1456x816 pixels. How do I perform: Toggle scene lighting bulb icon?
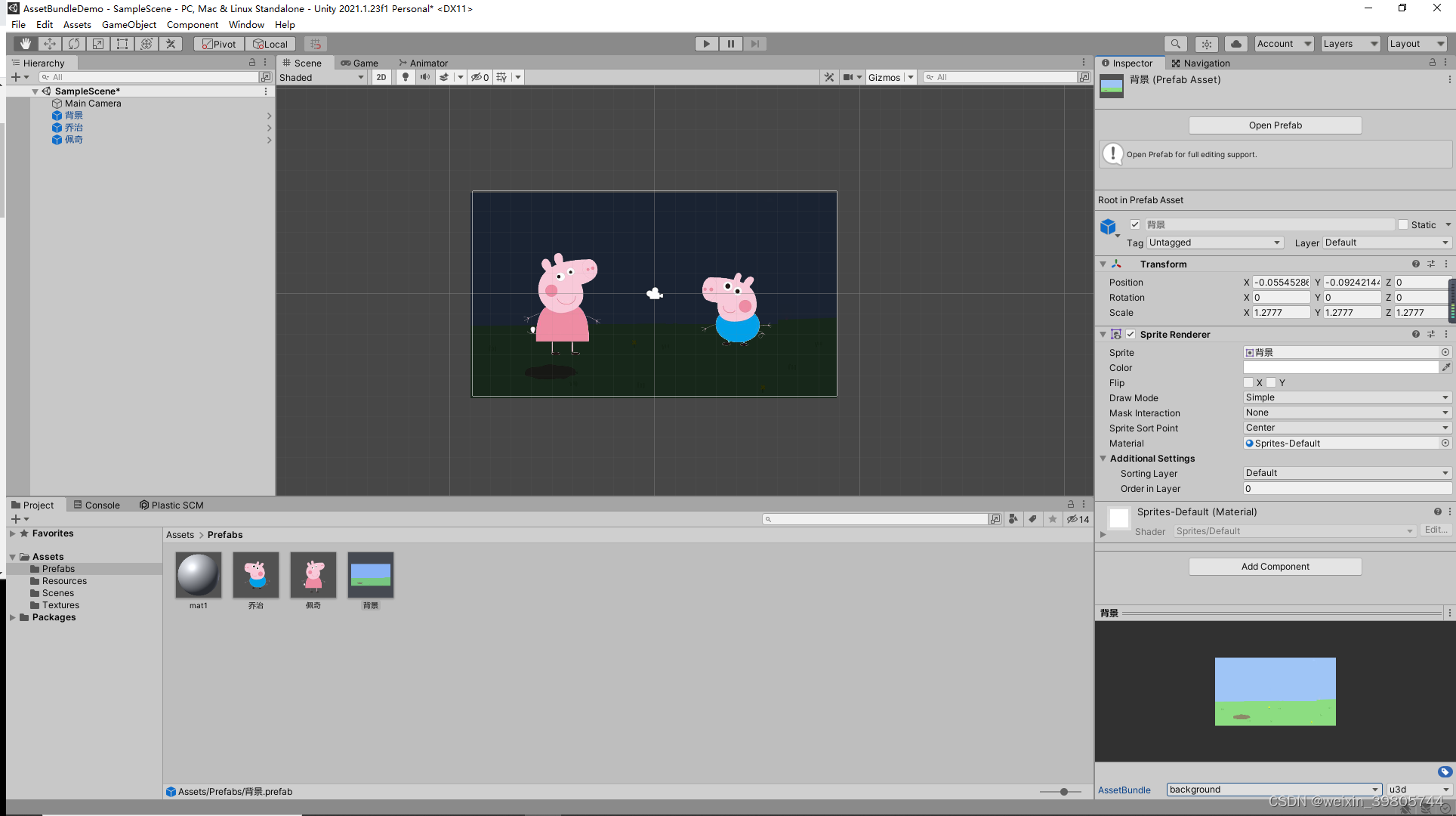406,77
